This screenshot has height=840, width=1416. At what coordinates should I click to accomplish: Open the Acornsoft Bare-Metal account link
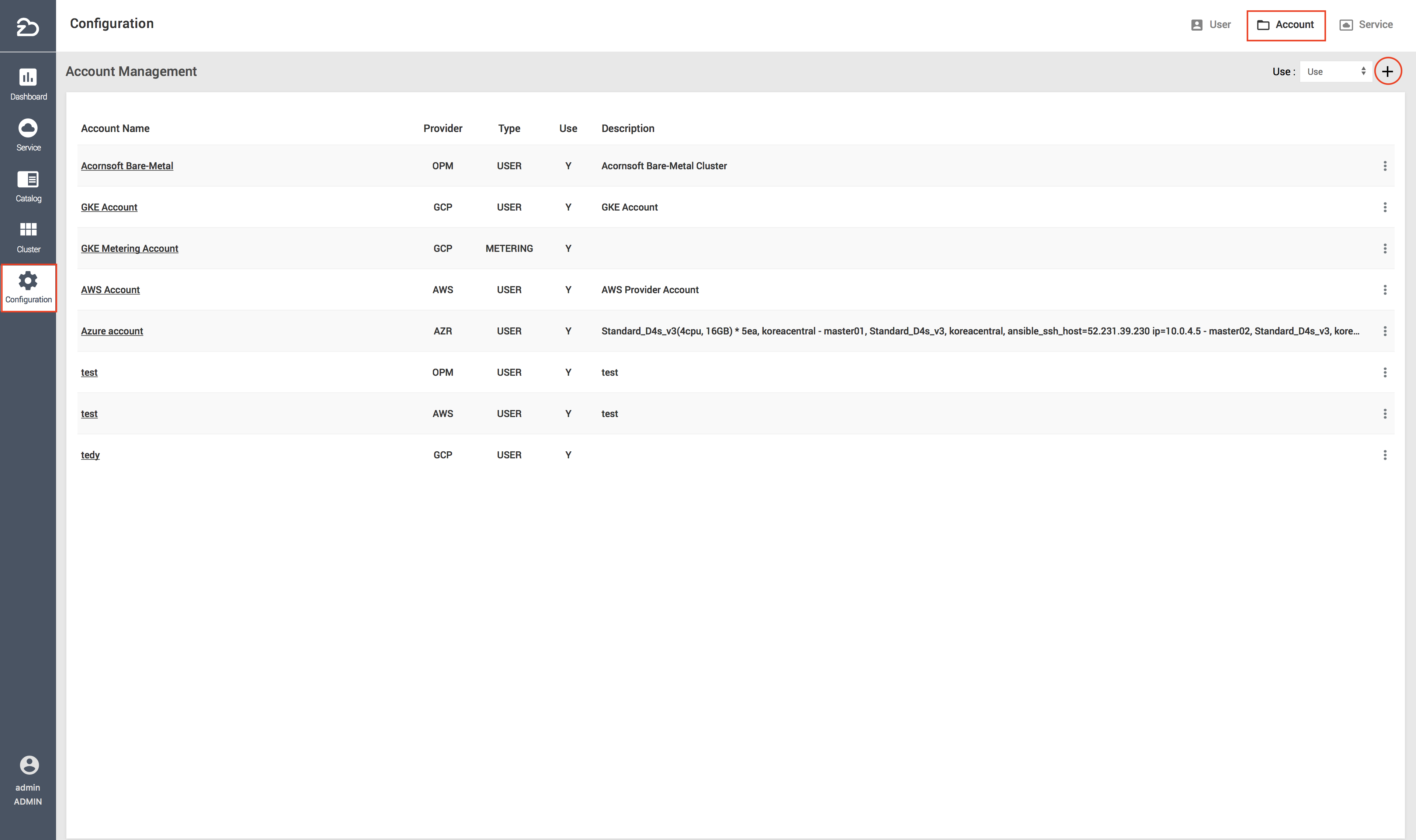(127, 166)
